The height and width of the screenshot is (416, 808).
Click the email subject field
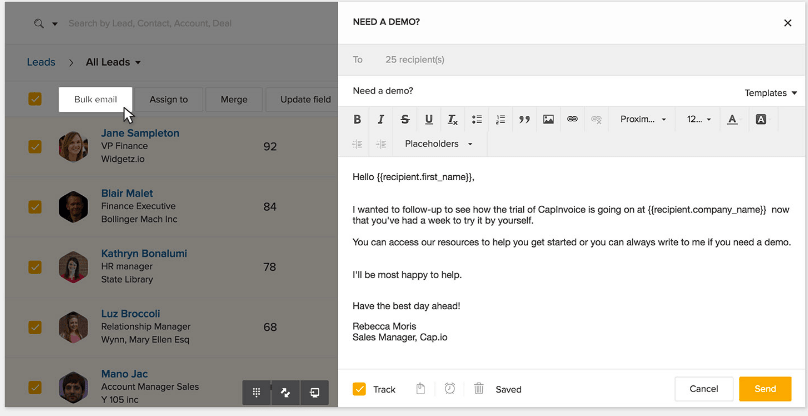click(540, 91)
